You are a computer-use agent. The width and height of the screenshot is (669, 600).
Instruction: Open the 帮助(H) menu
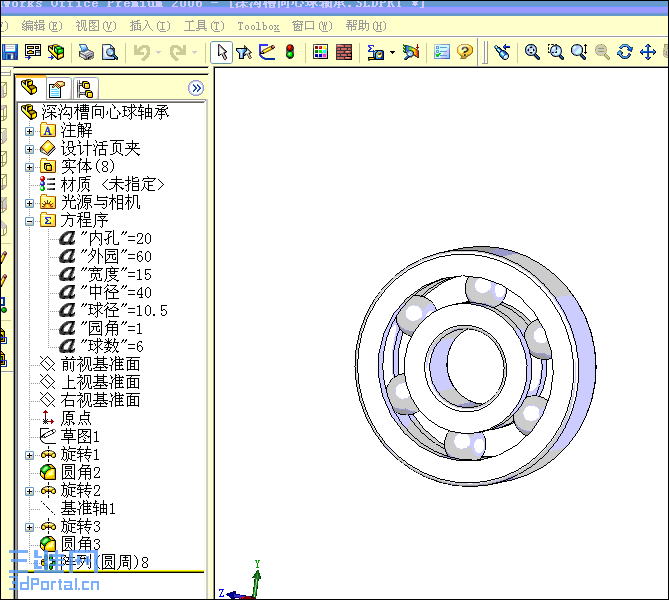366,26
